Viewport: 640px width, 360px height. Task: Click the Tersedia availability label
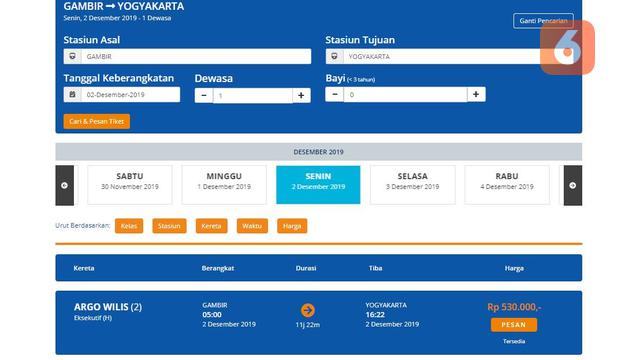(514, 341)
